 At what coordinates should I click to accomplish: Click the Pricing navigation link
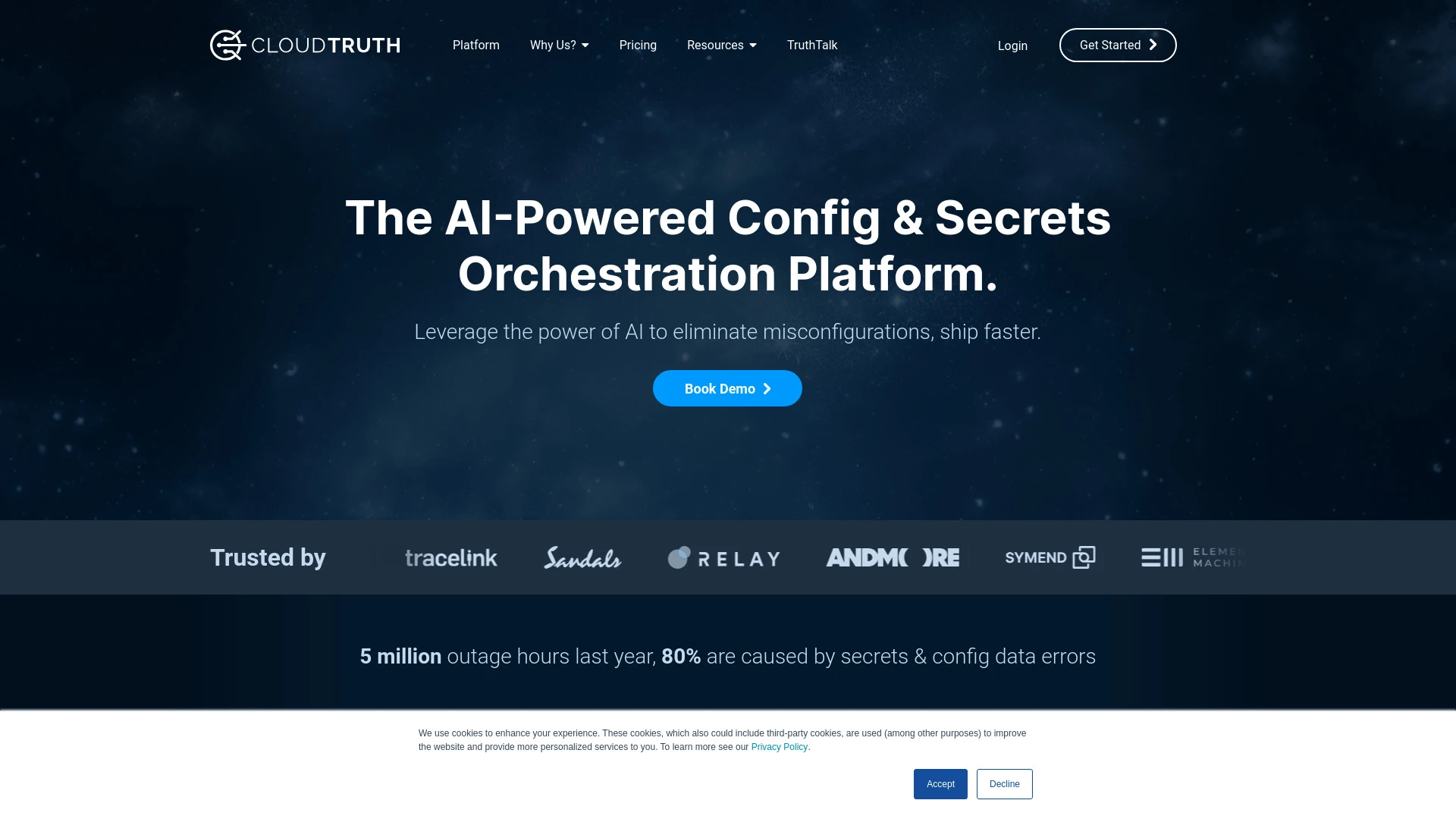tap(638, 45)
